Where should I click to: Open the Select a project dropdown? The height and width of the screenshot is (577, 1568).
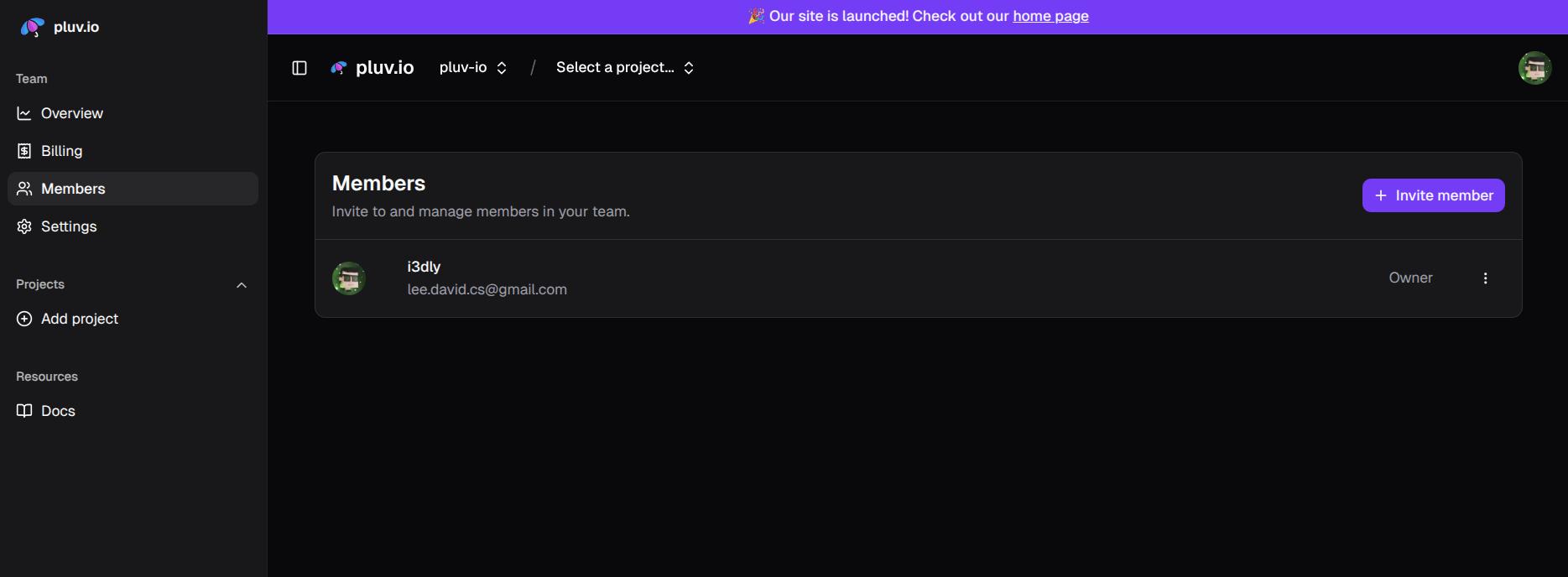tap(625, 68)
